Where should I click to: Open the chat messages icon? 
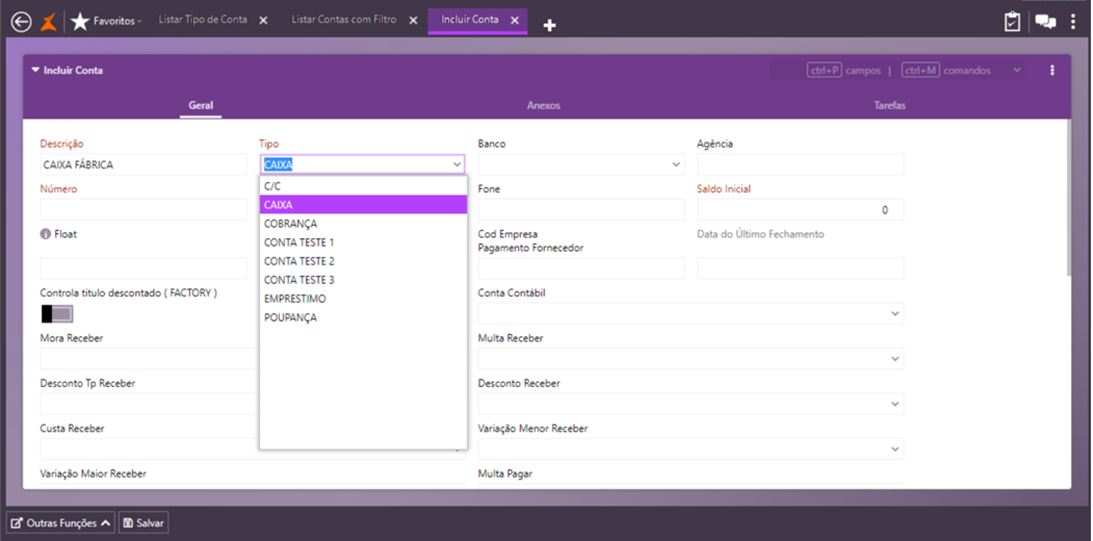pos(1045,21)
